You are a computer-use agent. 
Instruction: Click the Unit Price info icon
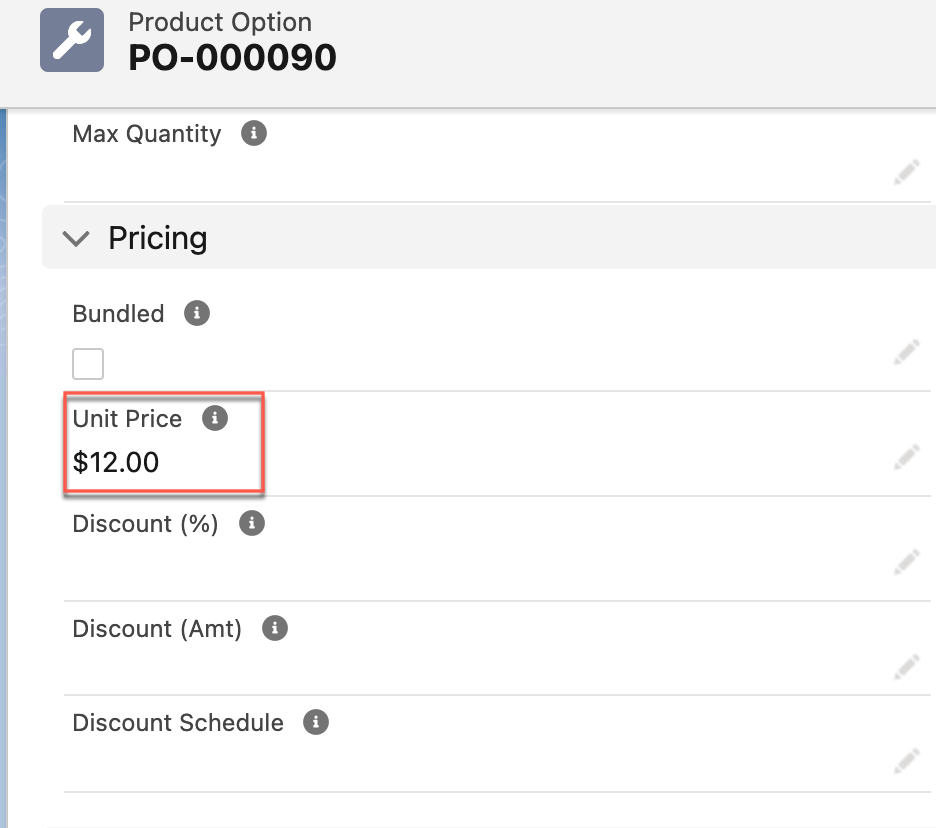215,418
